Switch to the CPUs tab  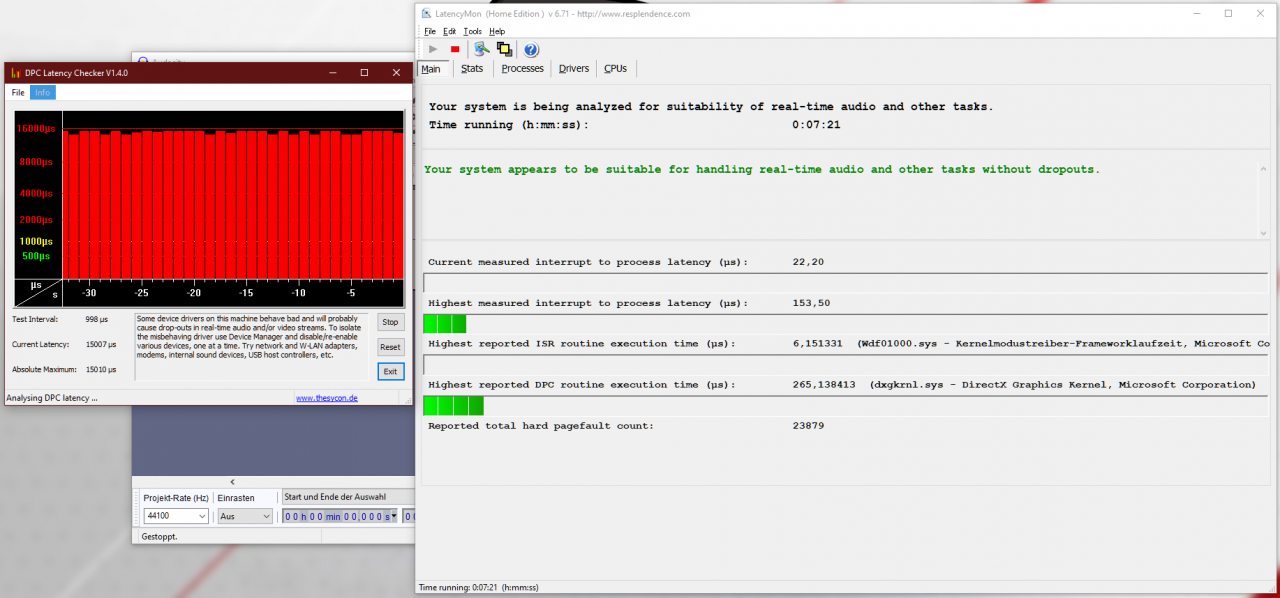[x=616, y=69]
